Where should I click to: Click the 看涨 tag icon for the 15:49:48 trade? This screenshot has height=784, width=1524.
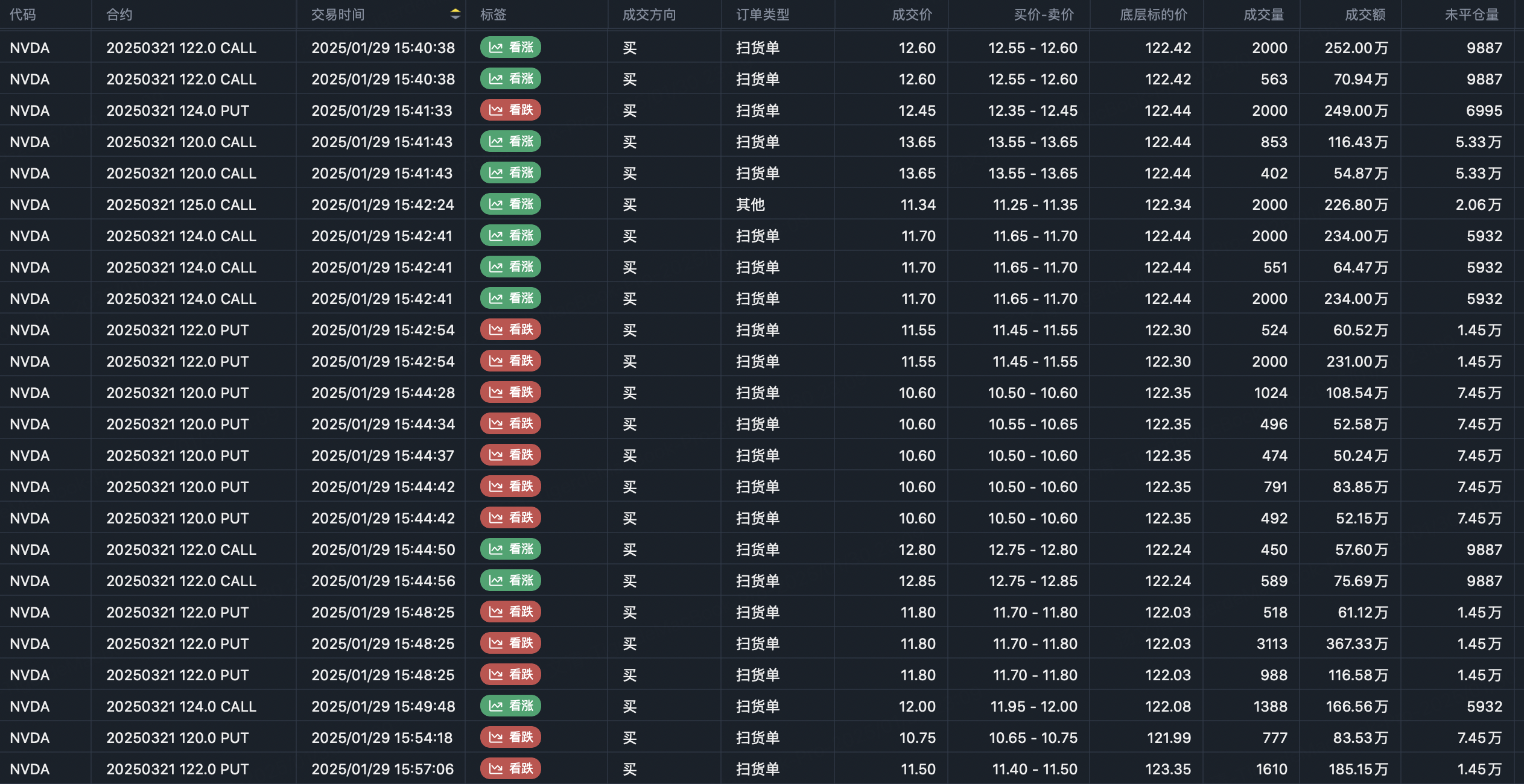point(496,706)
